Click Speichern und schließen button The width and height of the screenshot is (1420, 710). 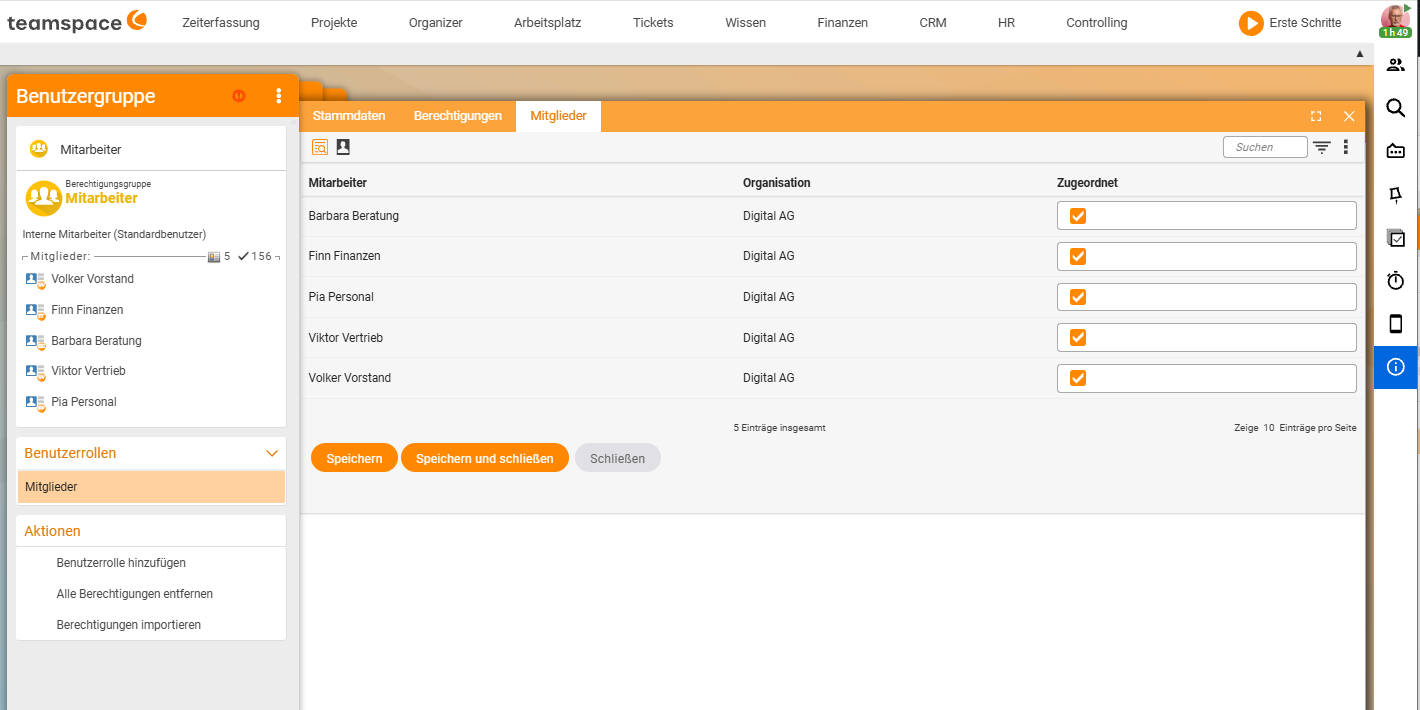pos(485,458)
